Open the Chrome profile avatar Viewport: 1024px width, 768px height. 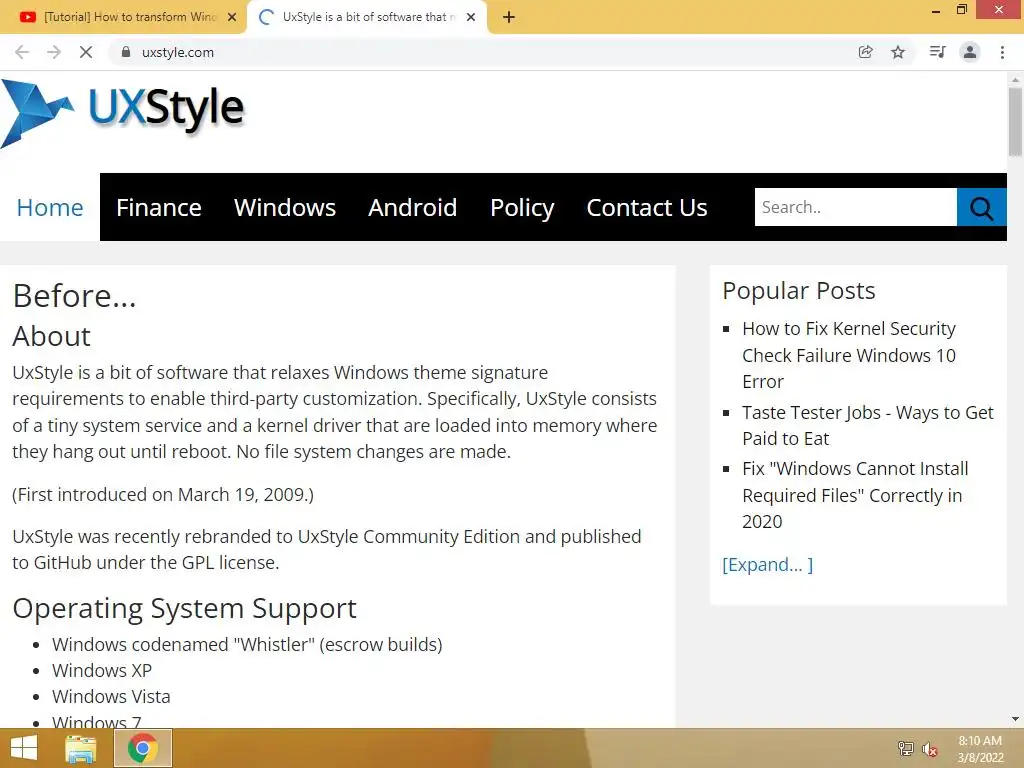969,52
